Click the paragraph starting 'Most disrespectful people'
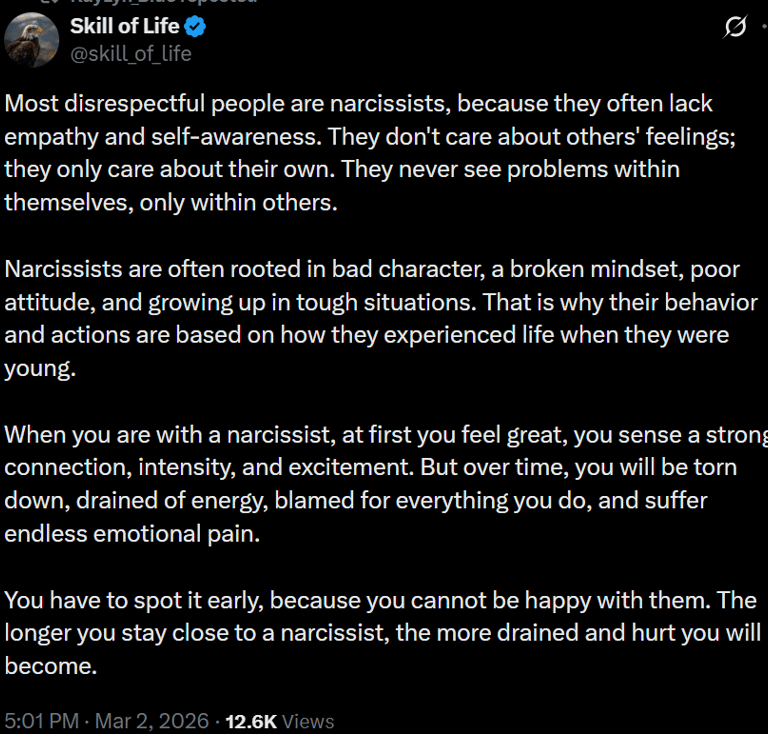 click(x=370, y=153)
